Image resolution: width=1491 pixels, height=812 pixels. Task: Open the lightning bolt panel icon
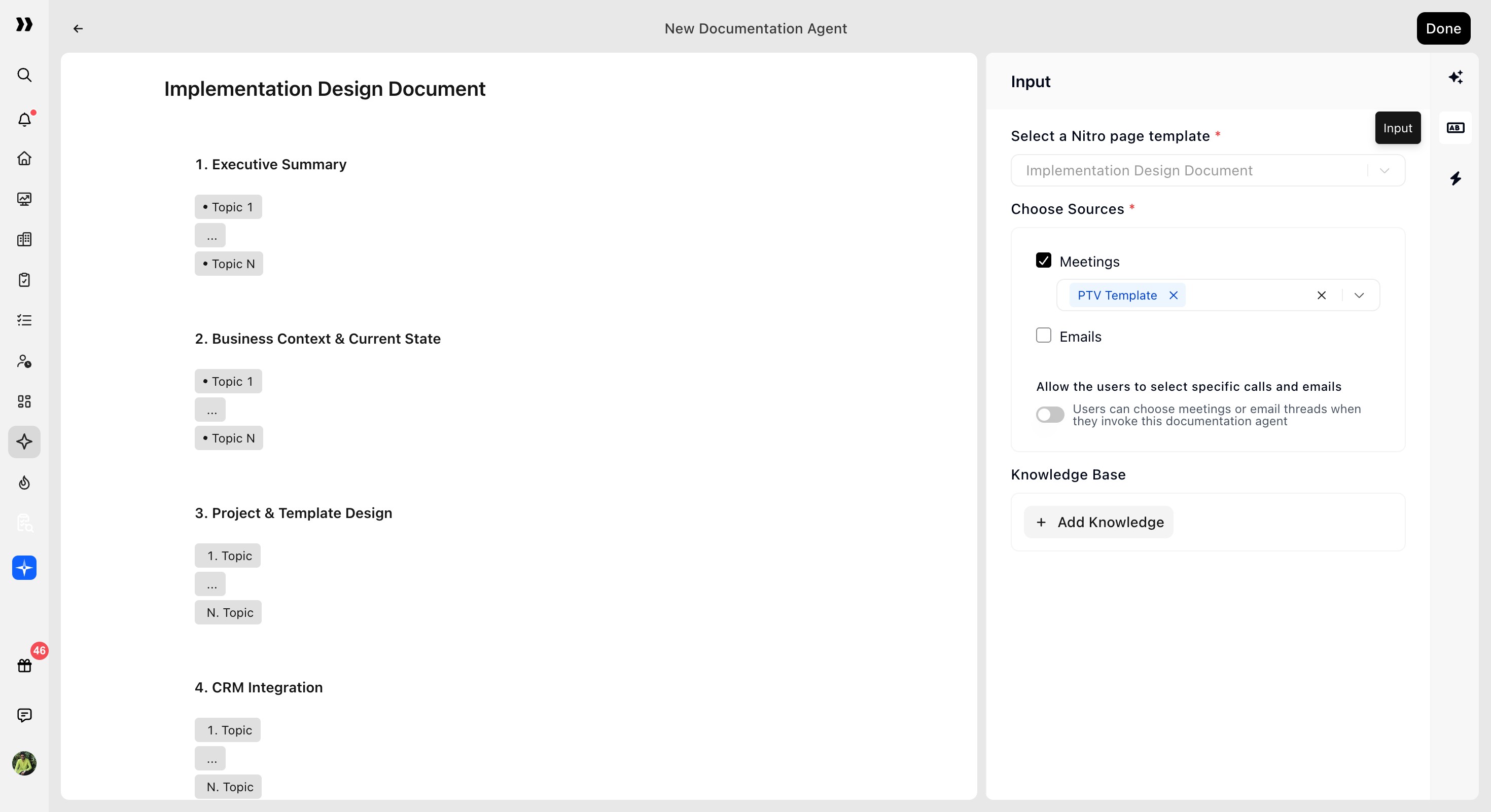[x=1455, y=178]
